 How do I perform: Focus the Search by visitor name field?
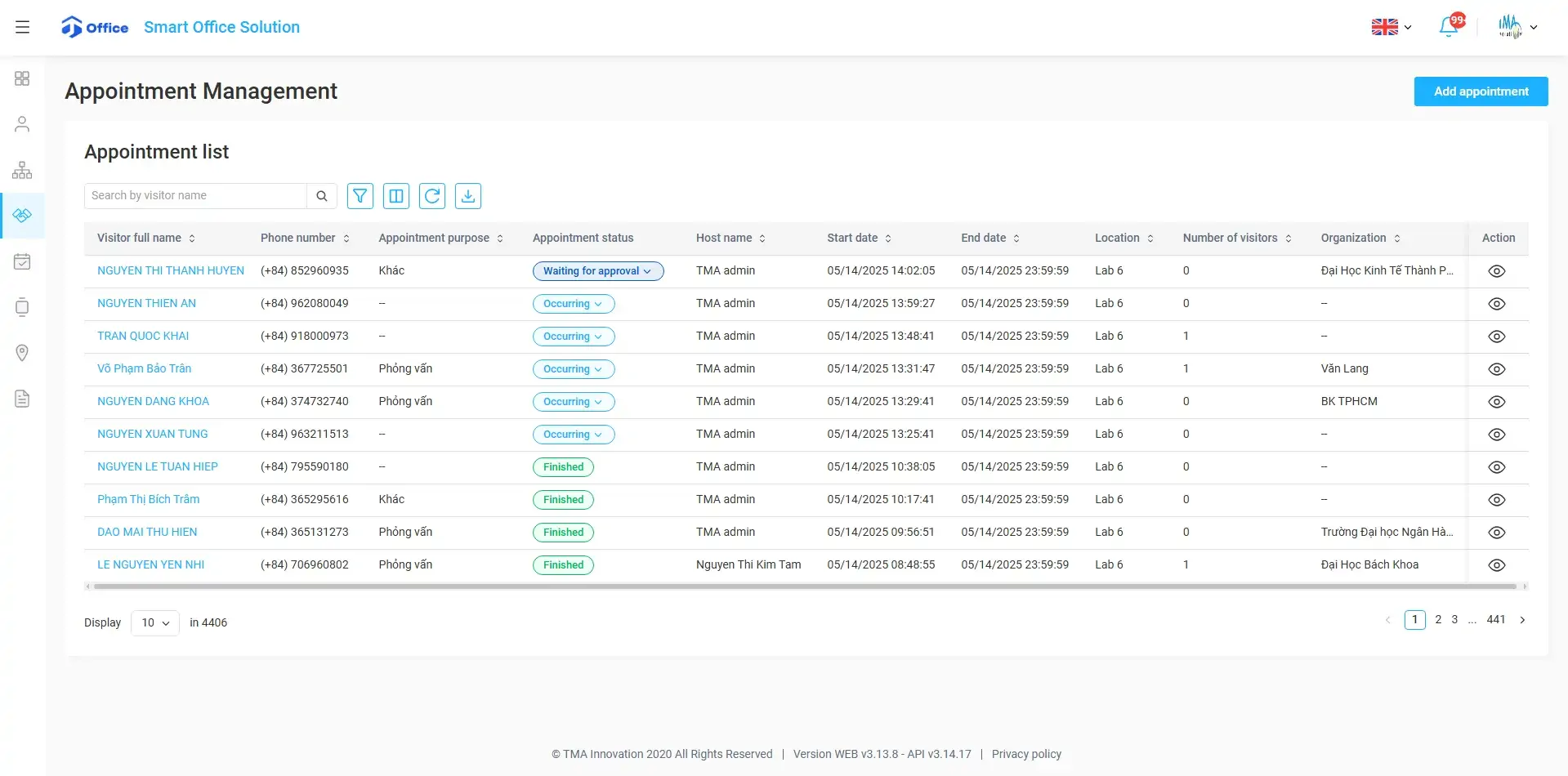coord(196,196)
